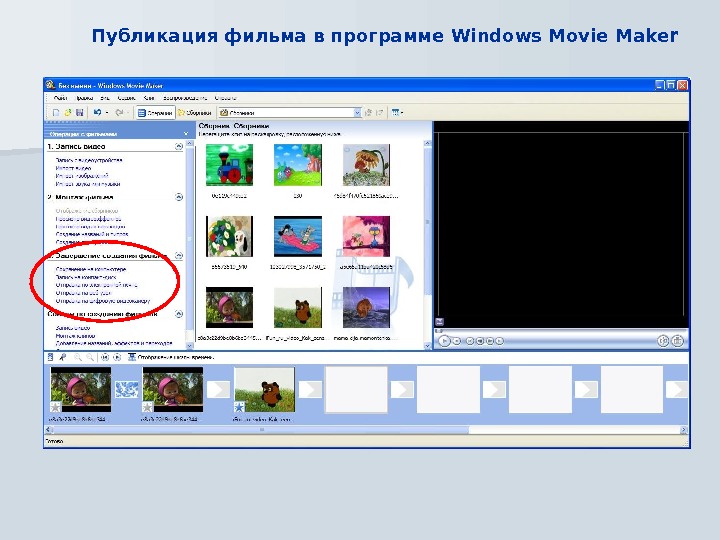Collapse the 1. Запись видео section
This screenshot has width=720, height=540.
click(x=179, y=146)
